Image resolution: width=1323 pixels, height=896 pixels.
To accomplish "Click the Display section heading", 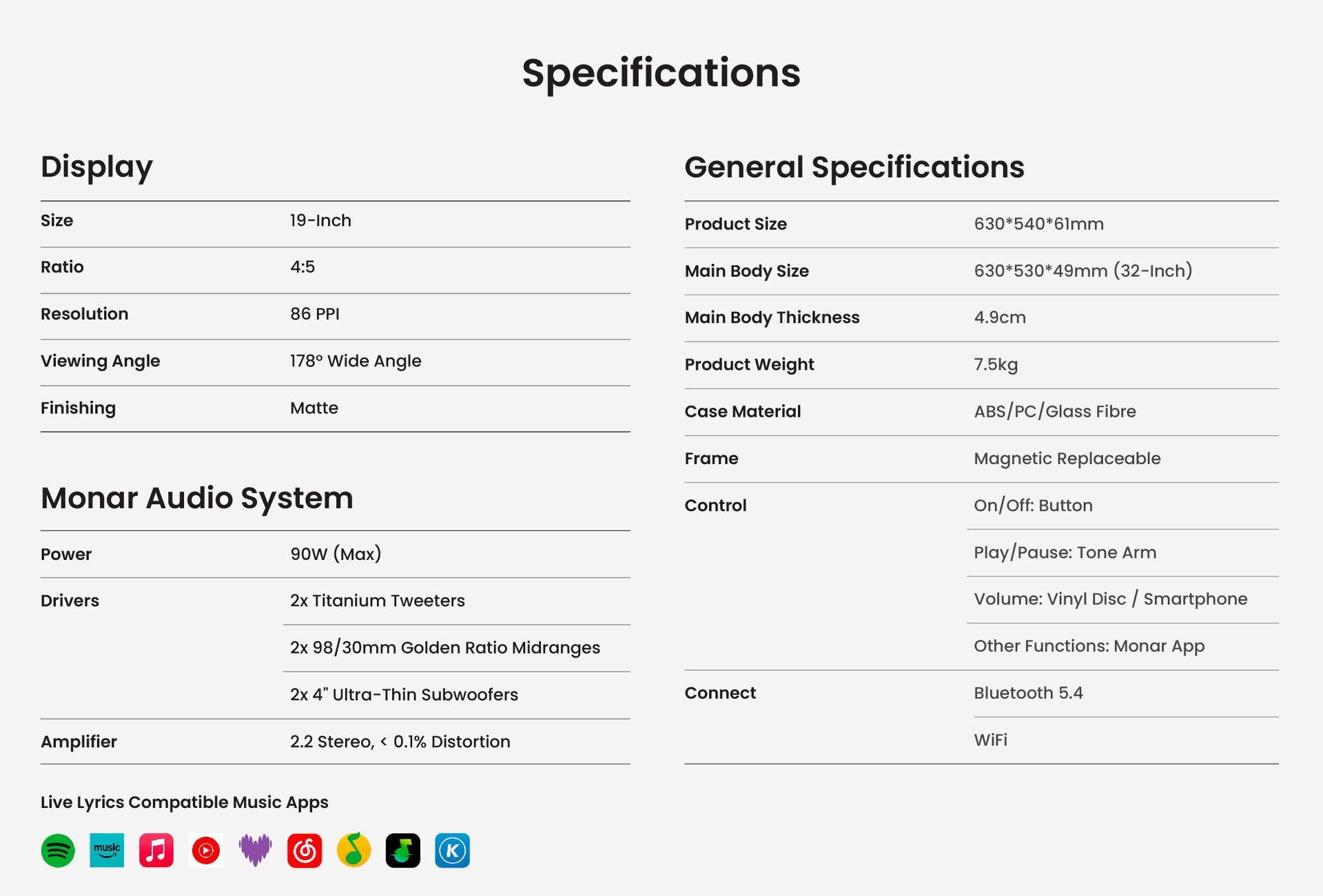I will pyautogui.click(x=96, y=167).
